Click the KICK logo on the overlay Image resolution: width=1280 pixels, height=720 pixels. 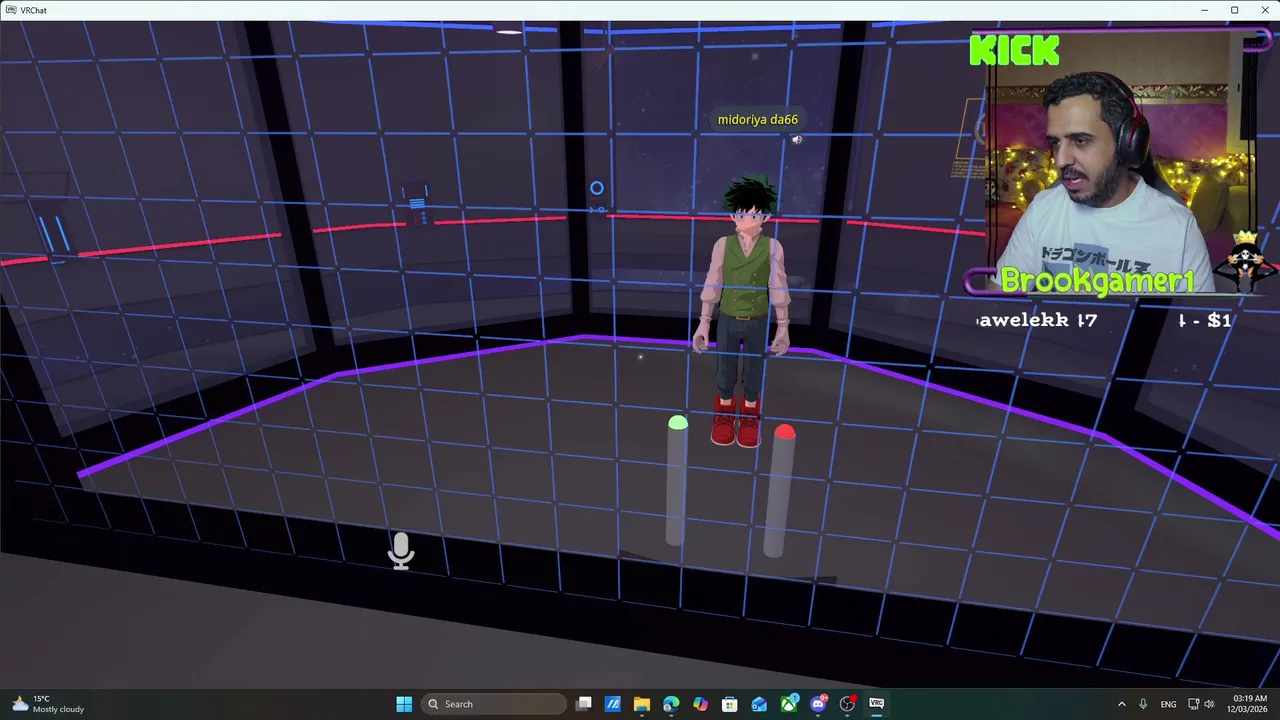pos(1015,50)
